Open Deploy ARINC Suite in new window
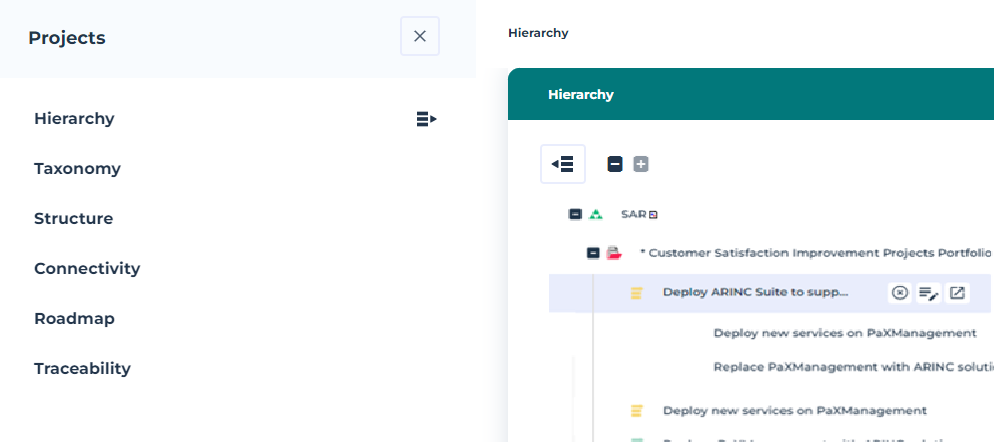Image resolution: width=994 pixels, height=442 pixels. 957,293
